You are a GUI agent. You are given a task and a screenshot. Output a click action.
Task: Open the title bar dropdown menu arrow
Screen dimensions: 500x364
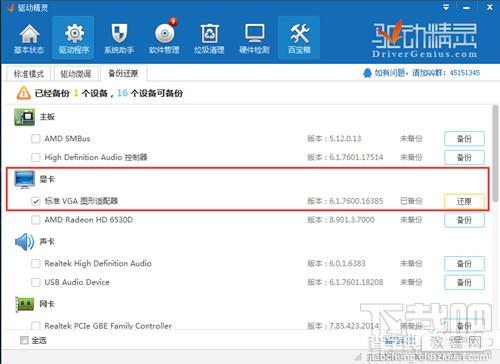446,7
